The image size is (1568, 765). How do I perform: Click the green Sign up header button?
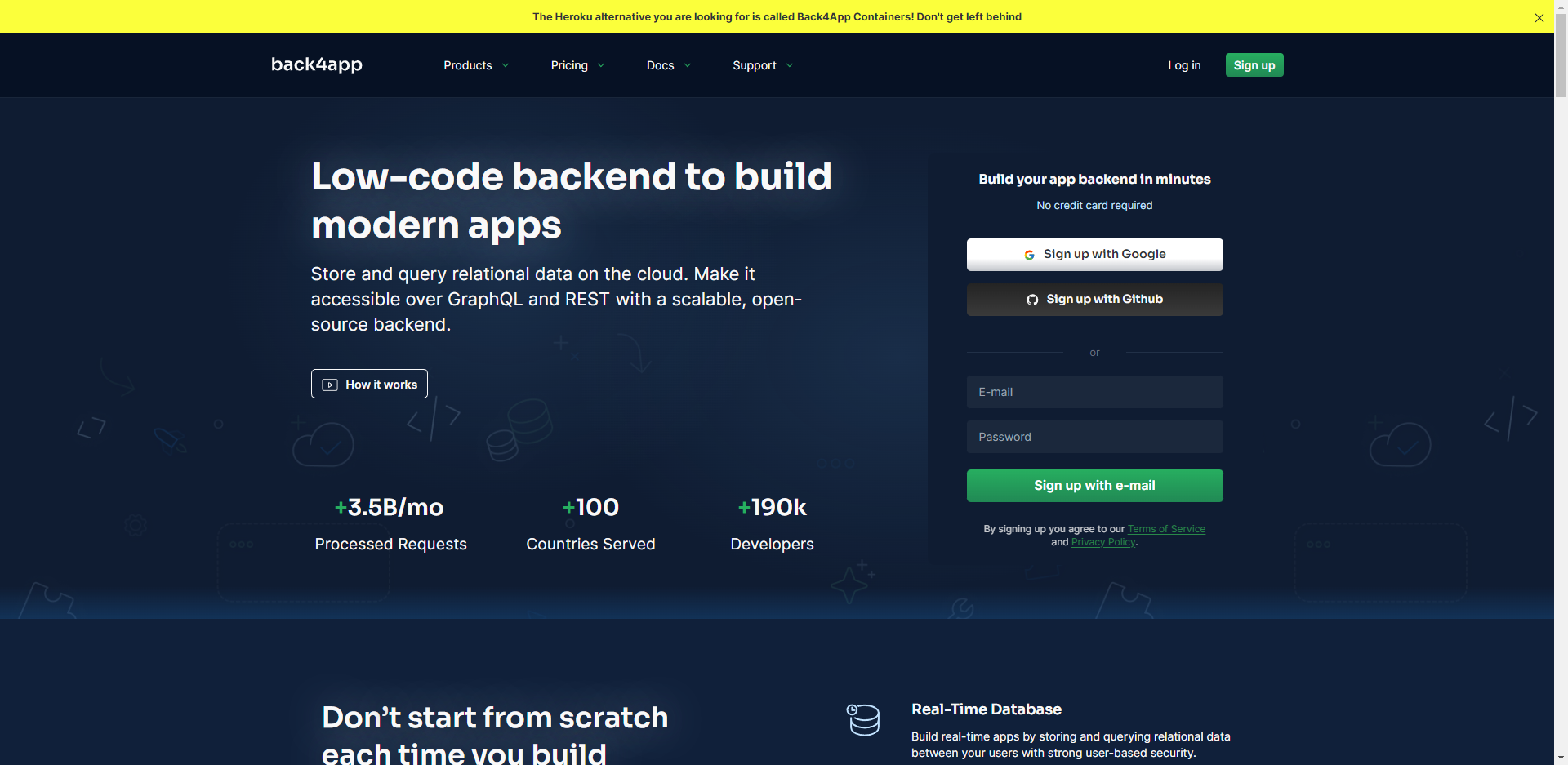coord(1254,65)
